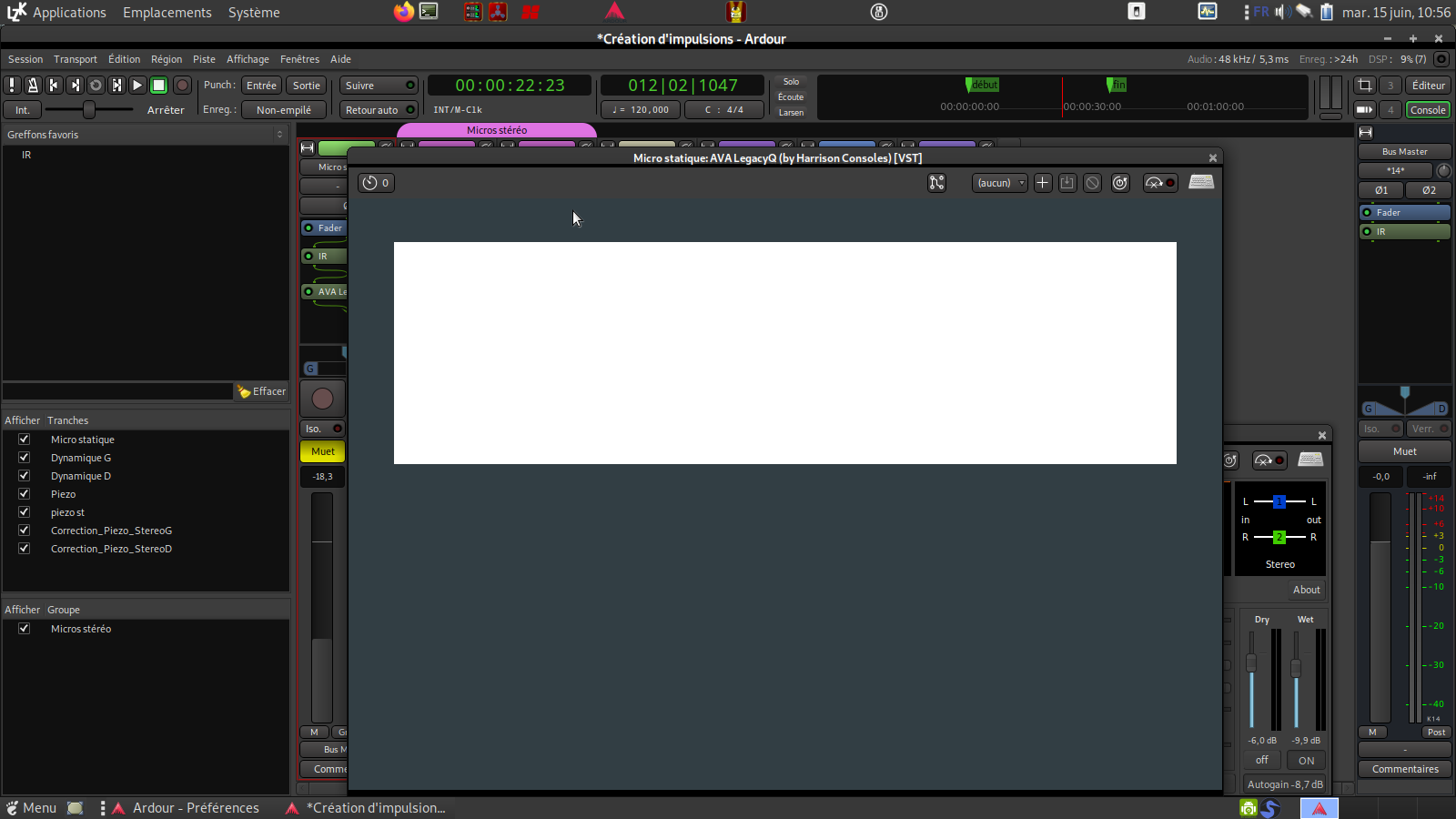
Task: Add new plugin preset with plus icon
Action: click(x=1043, y=183)
